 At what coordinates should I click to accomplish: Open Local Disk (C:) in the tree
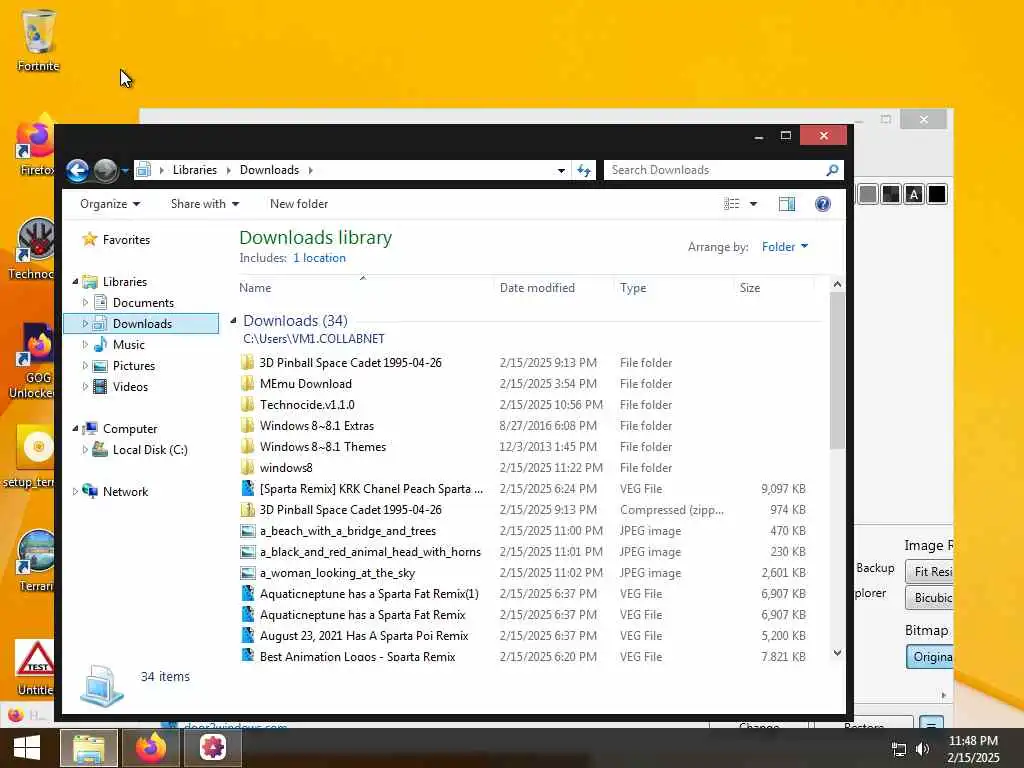150,449
